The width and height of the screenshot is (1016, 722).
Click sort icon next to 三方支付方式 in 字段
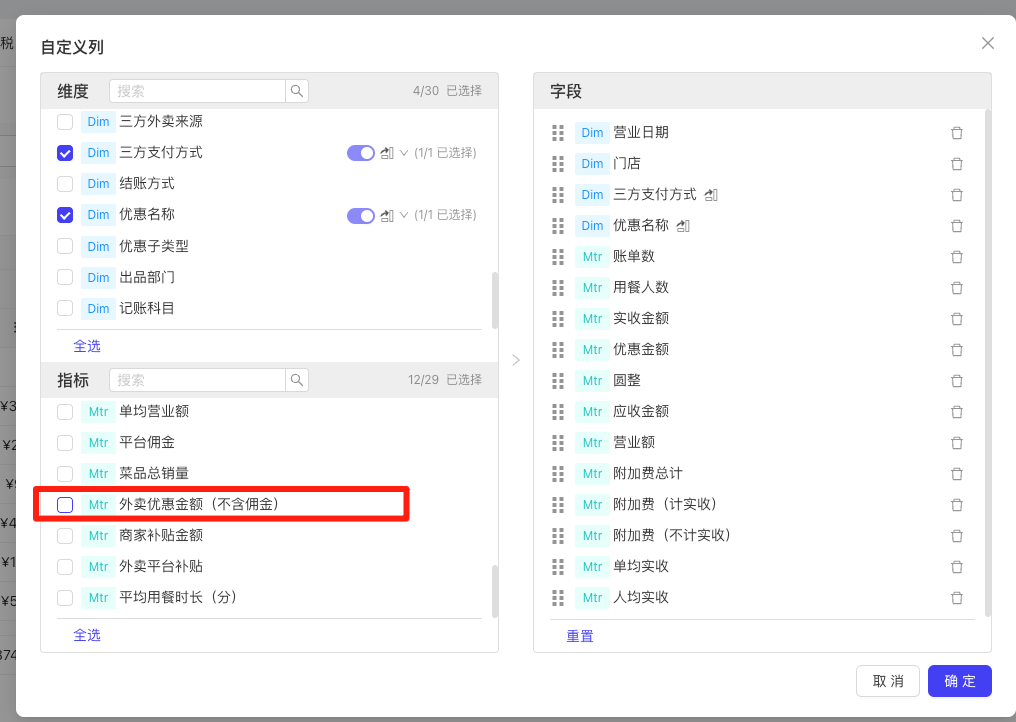click(x=711, y=195)
